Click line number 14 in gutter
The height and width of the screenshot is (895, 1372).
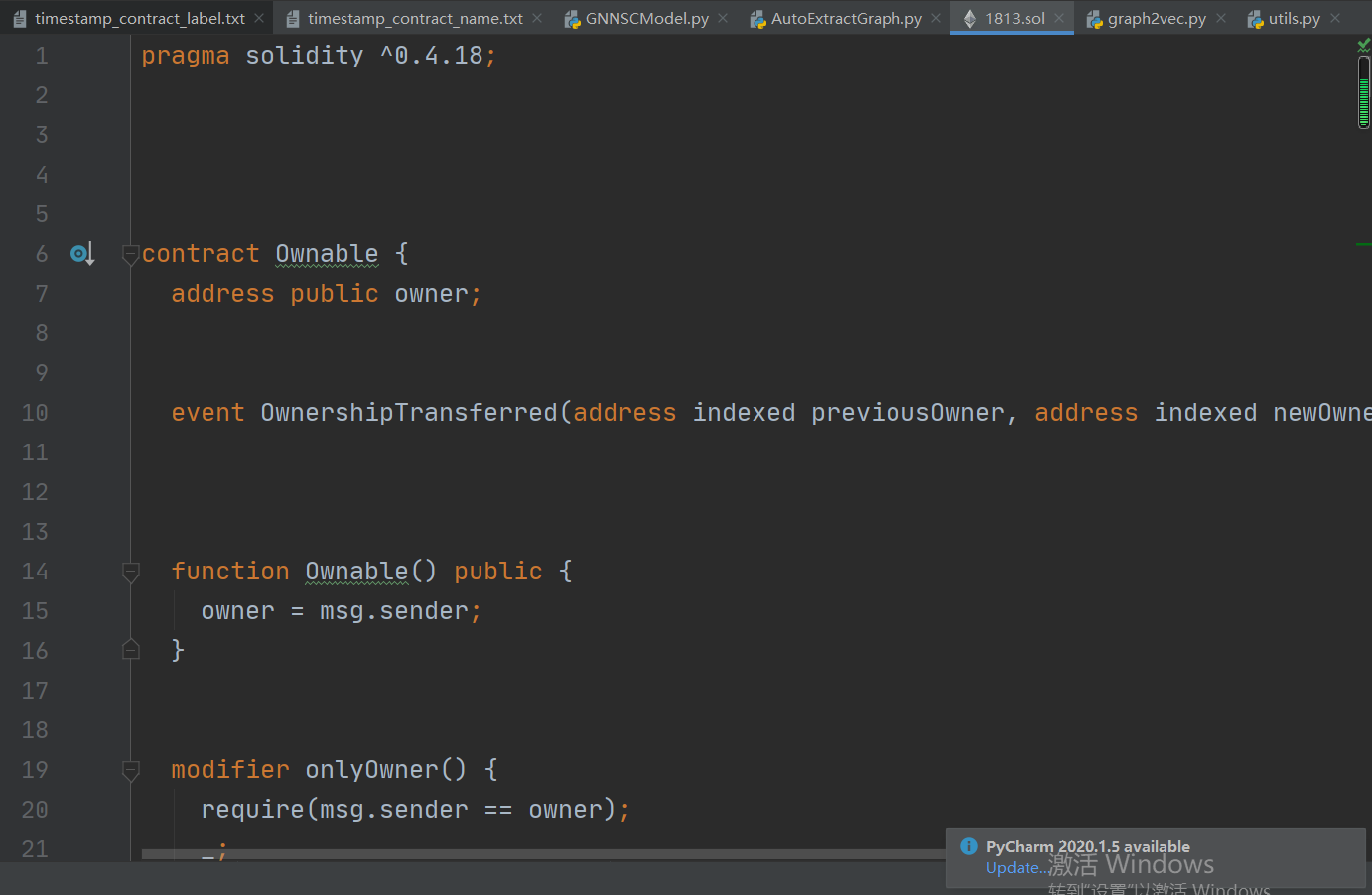coord(35,572)
